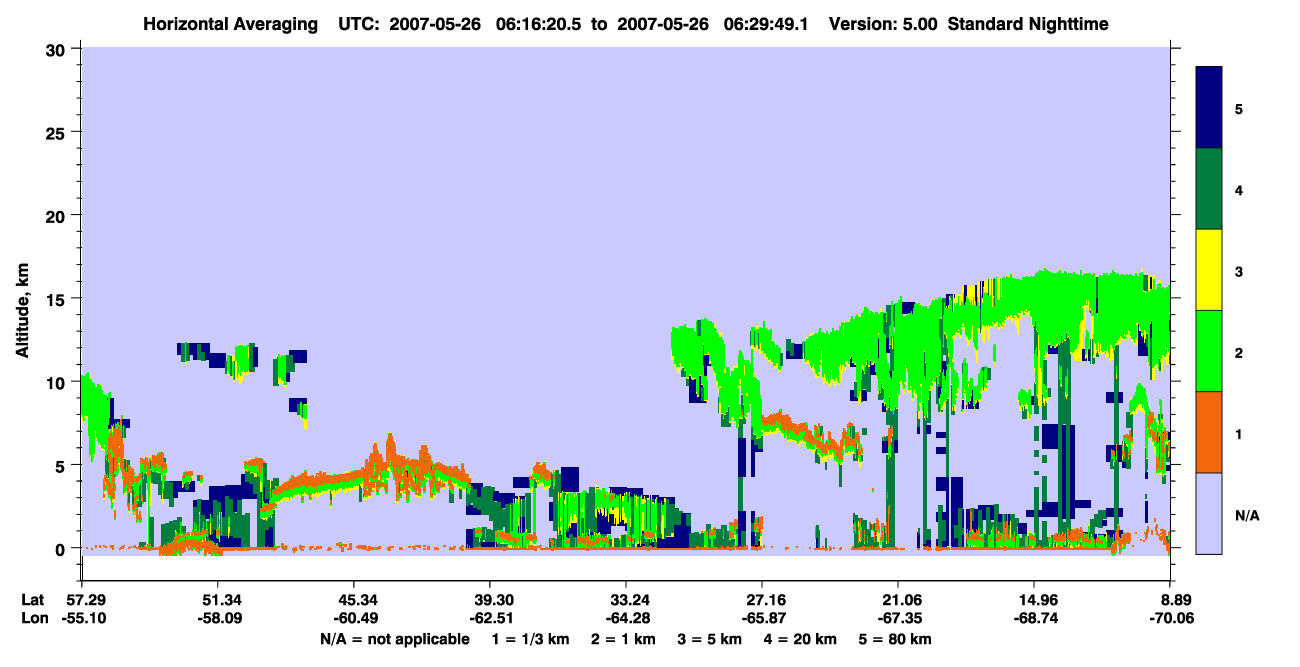Click longitude value -70.06
The height and width of the screenshot is (667, 1300).
pos(1170,618)
